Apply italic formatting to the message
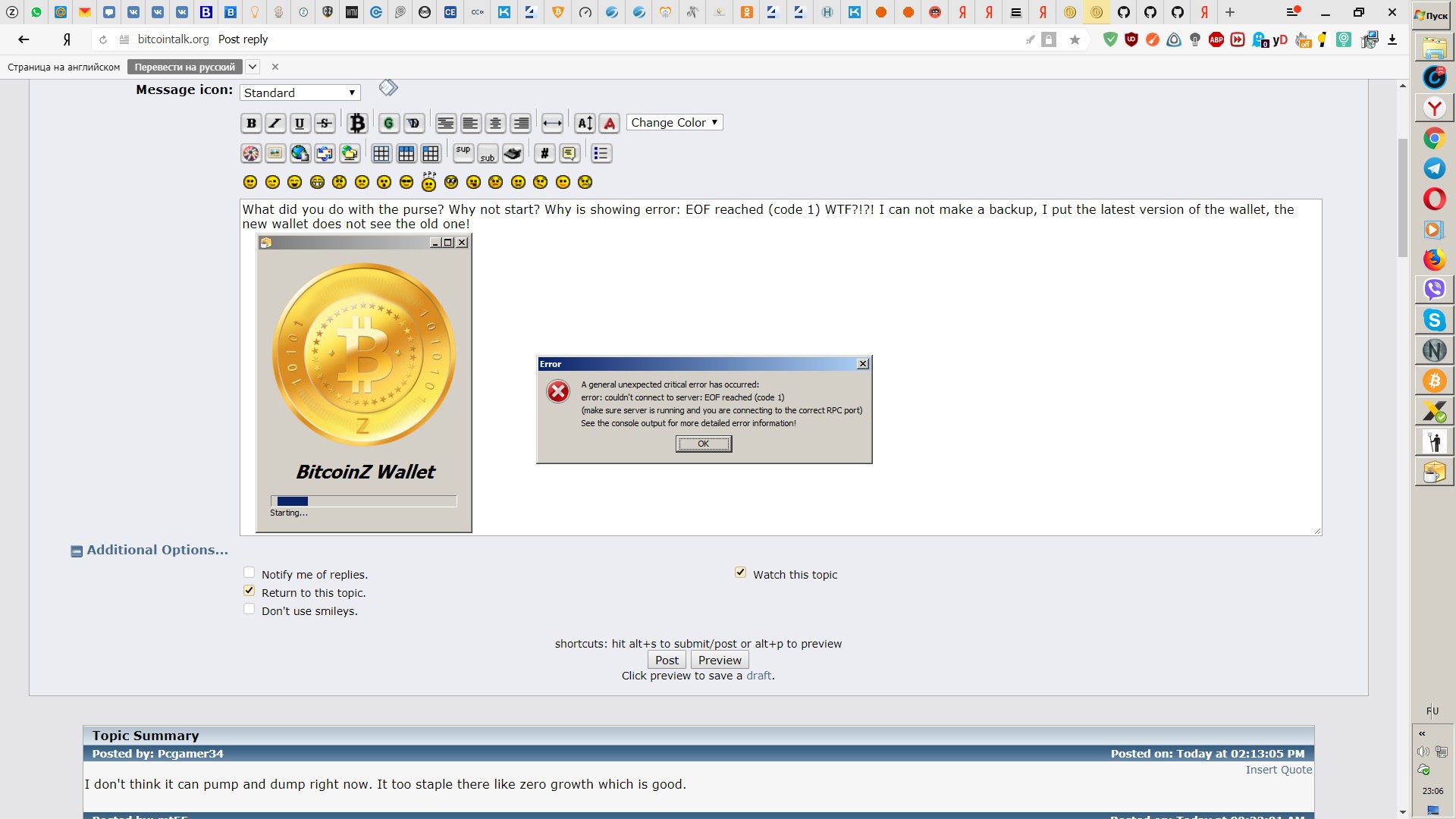The image size is (1456, 819). click(275, 123)
